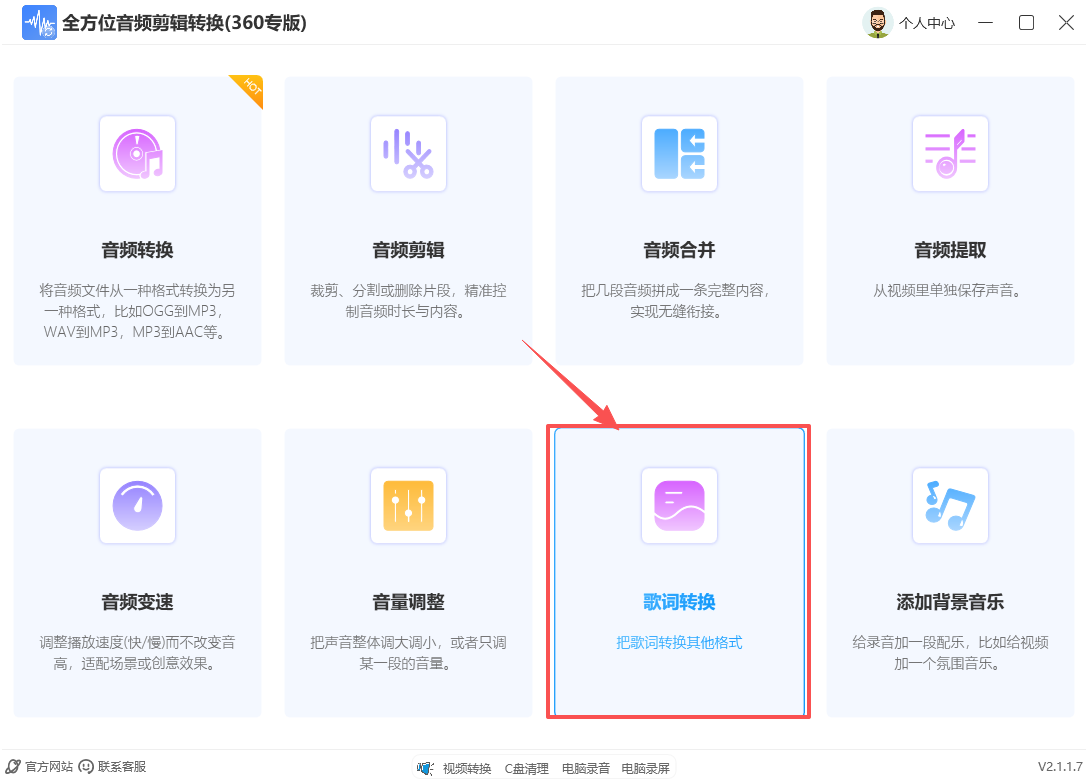Click the user avatar picture
The height and width of the screenshot is (783, 1086).
coord(876,22)
